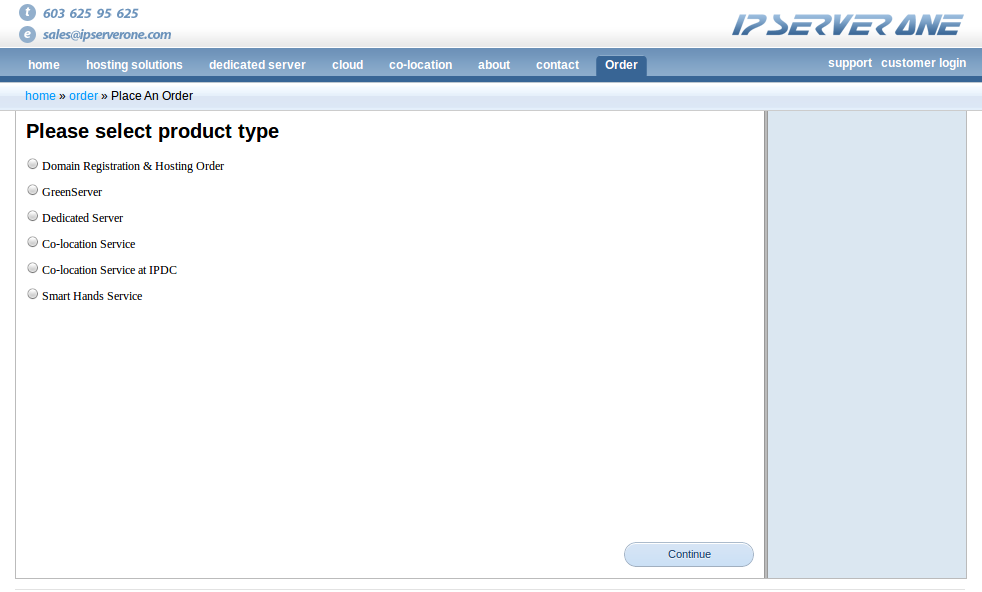Open the co-location menu item
982x592 pixels.
point(420,65)
